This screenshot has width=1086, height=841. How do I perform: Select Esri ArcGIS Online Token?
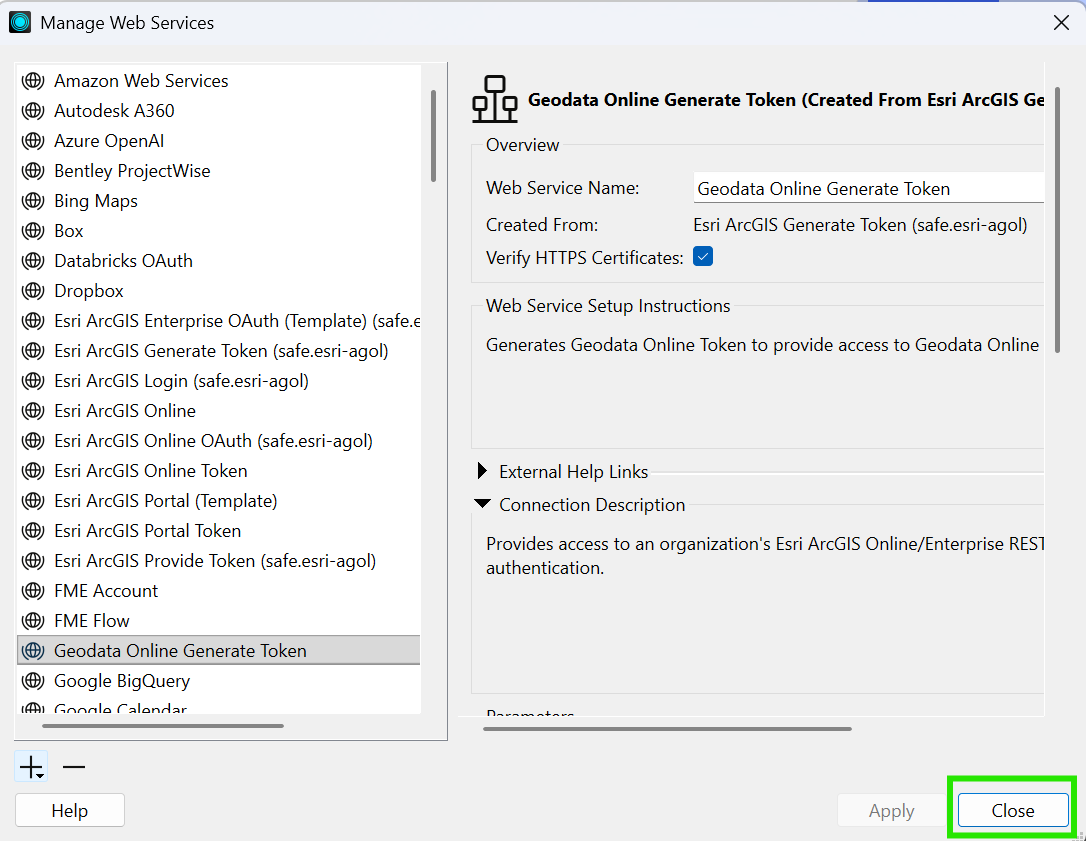(218, 471)
